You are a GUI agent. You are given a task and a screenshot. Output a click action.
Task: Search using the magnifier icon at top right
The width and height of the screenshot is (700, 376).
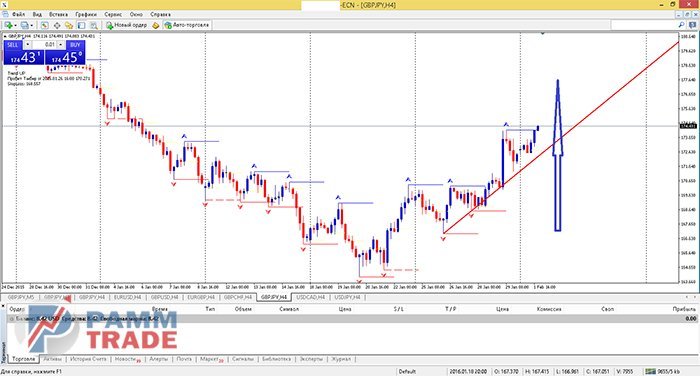(x=681, y=25)
